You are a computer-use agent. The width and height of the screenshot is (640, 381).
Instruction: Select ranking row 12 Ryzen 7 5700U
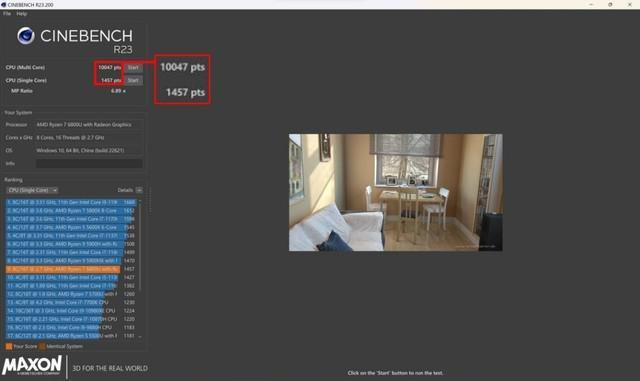click(71, 294)
